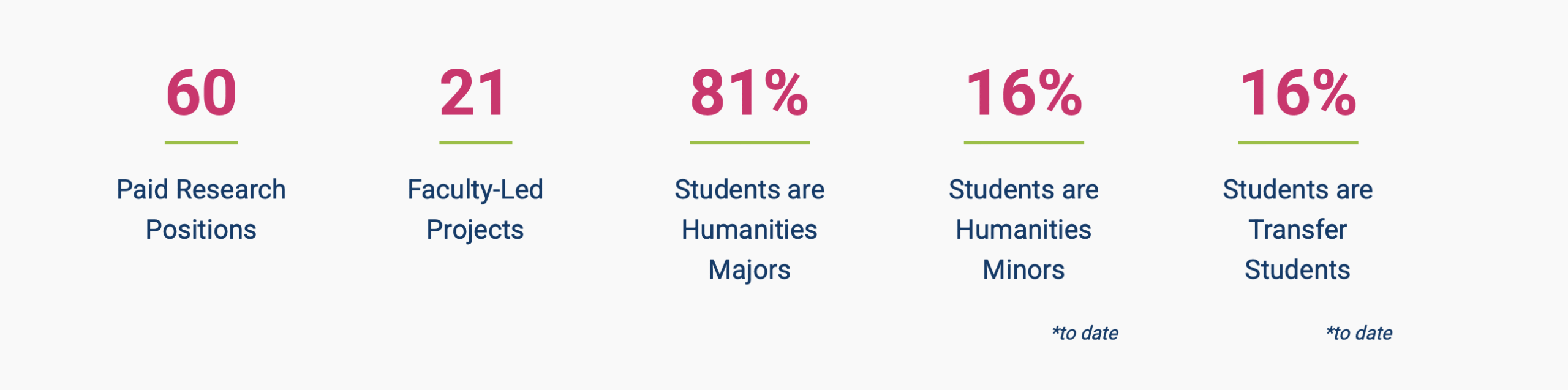Click the word 'Projects'

point(475,230)
